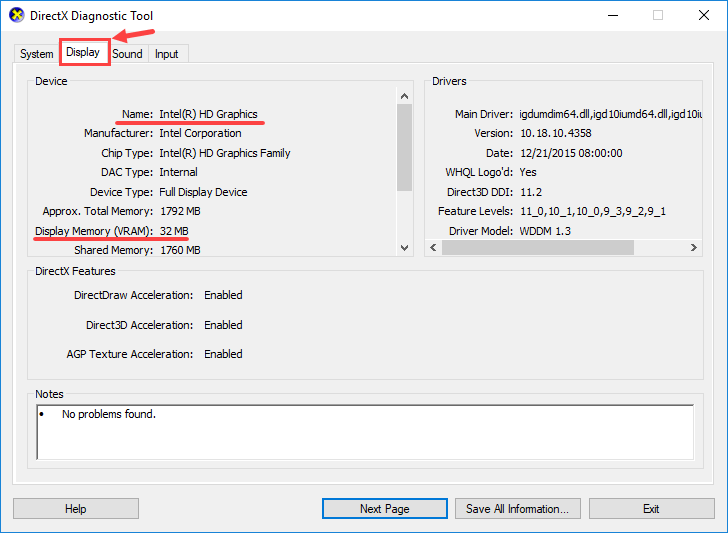Click Direct3D DDI value 11.2

531,192
